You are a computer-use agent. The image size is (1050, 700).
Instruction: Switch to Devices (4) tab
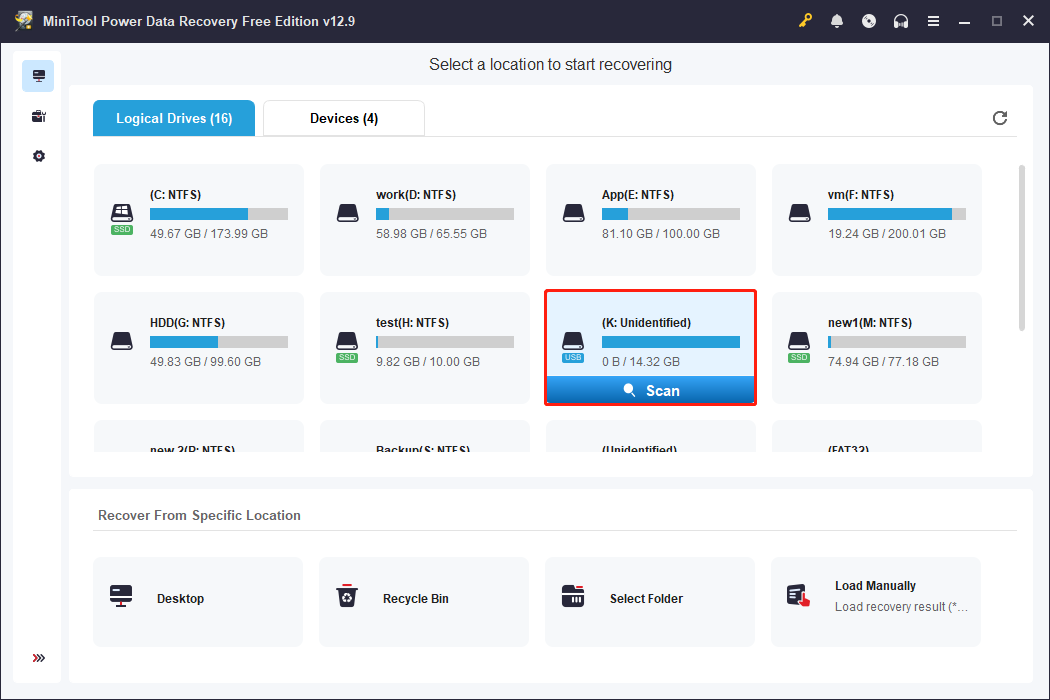[x=344, y=119]
